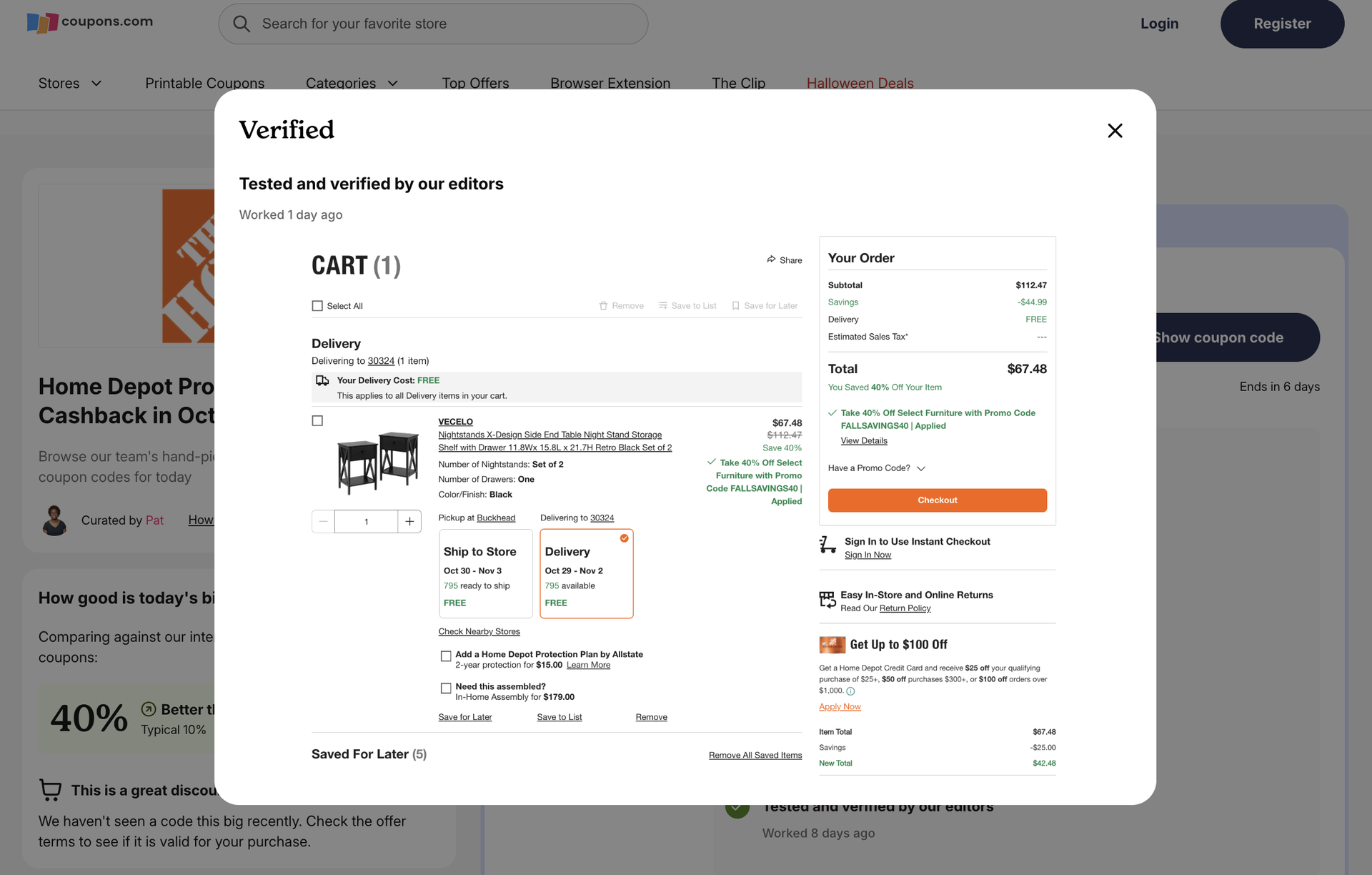Image resolution: width=1372 pixels, height=875 pixels.
Task: Click the green verified checkmark icon
Action: point(737,810)
